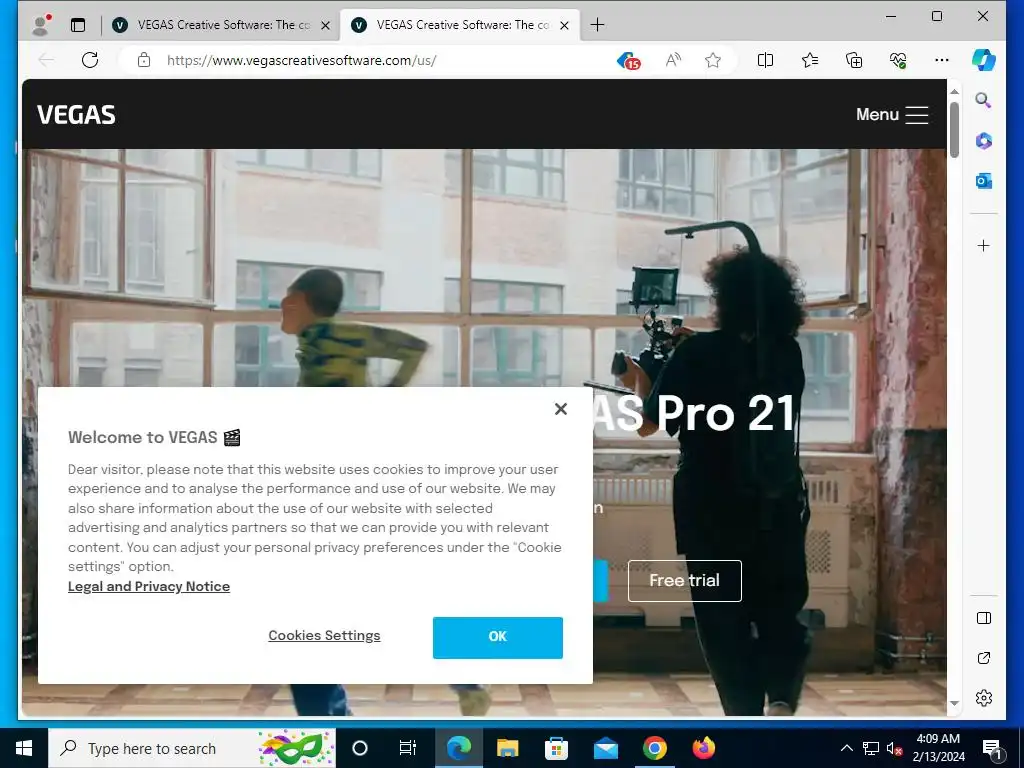Image resolution: width=1024 pixels, height=768 pixels.
Task: Open Cookies Settings
Action: (x=324, y=635)
